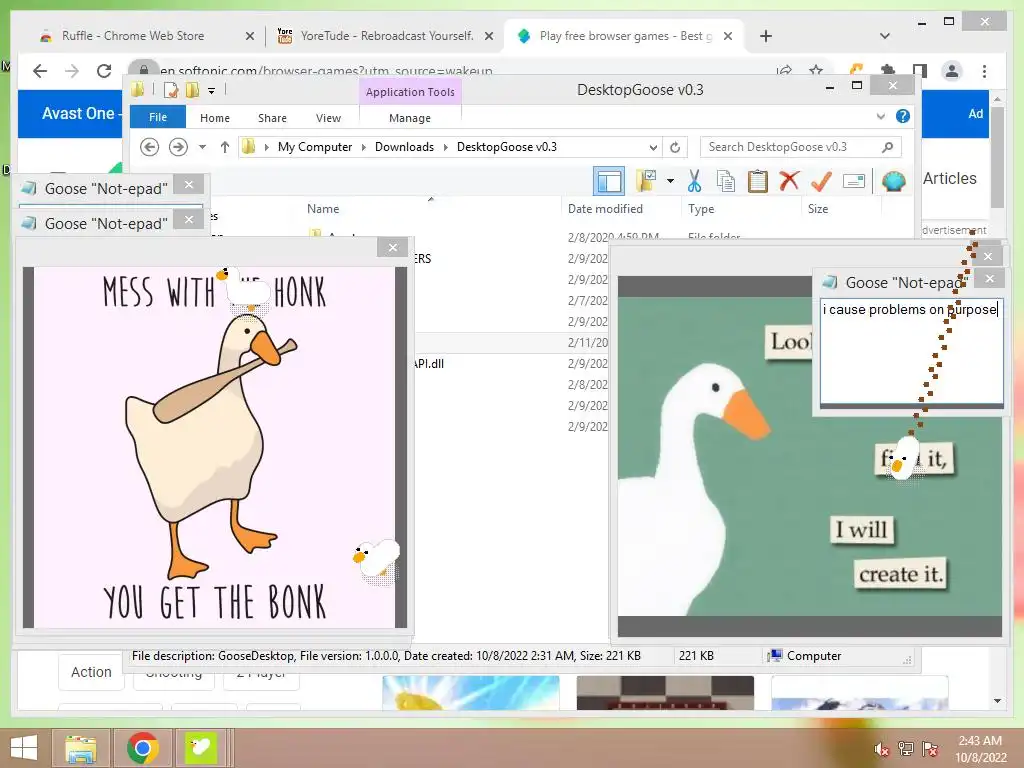Click the Share page icon in Chrome
The image size is (1024, 768).
[x=784, y=70]
